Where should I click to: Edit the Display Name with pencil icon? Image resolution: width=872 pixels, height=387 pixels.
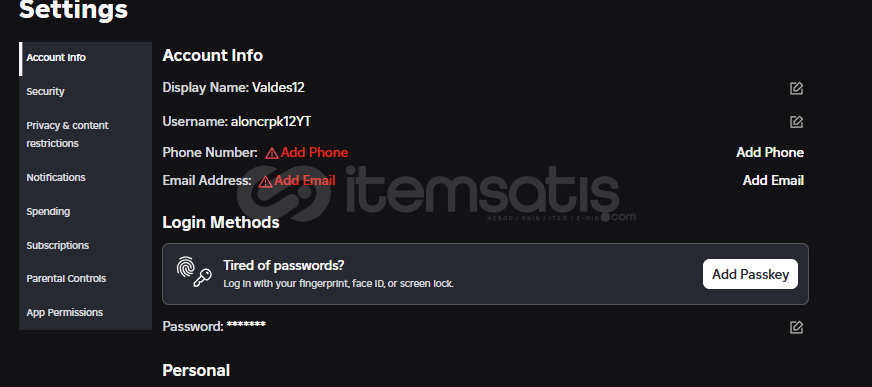click(x=796, y=88)
